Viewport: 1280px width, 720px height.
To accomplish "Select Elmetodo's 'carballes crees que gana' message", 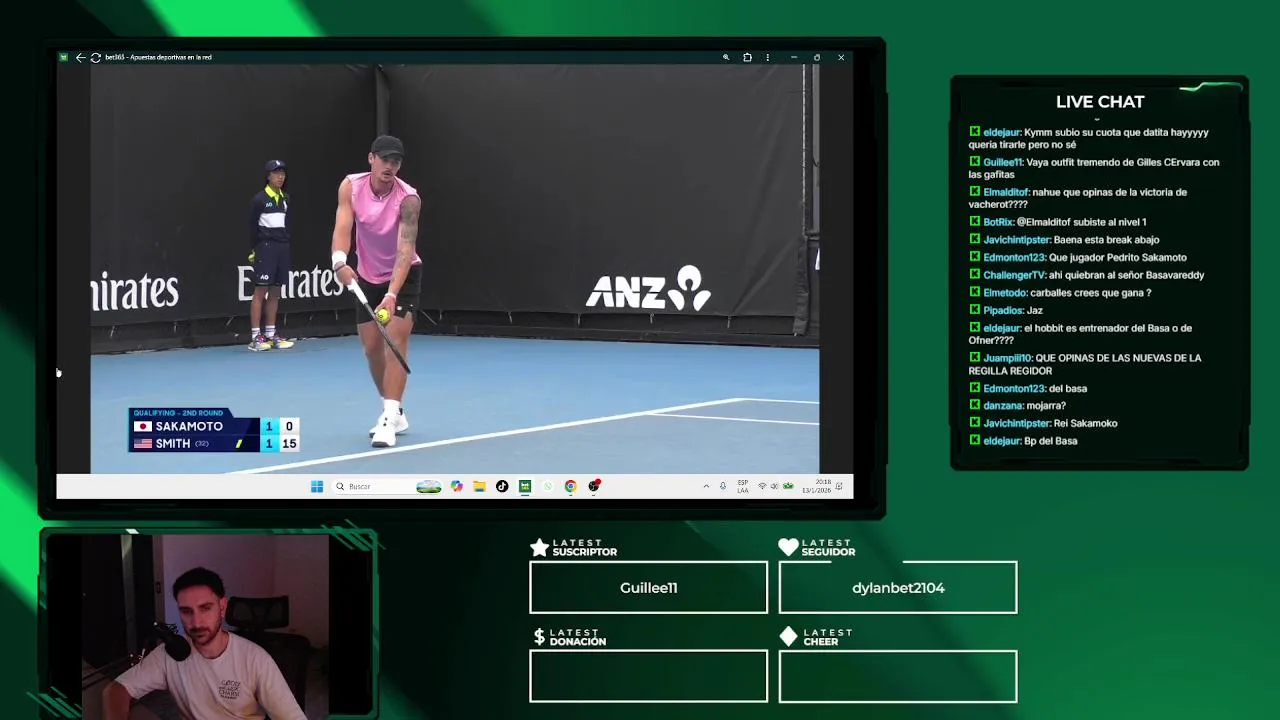I will pos(1060,293).
